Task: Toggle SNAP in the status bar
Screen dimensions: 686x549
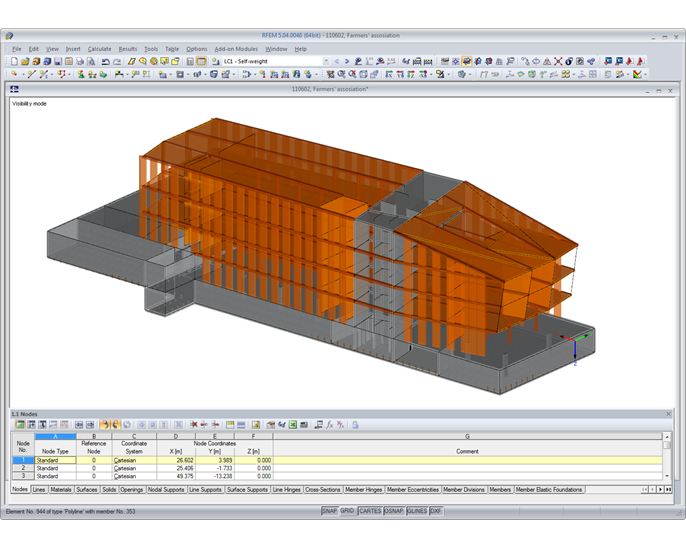Action: tap(329, 511)
